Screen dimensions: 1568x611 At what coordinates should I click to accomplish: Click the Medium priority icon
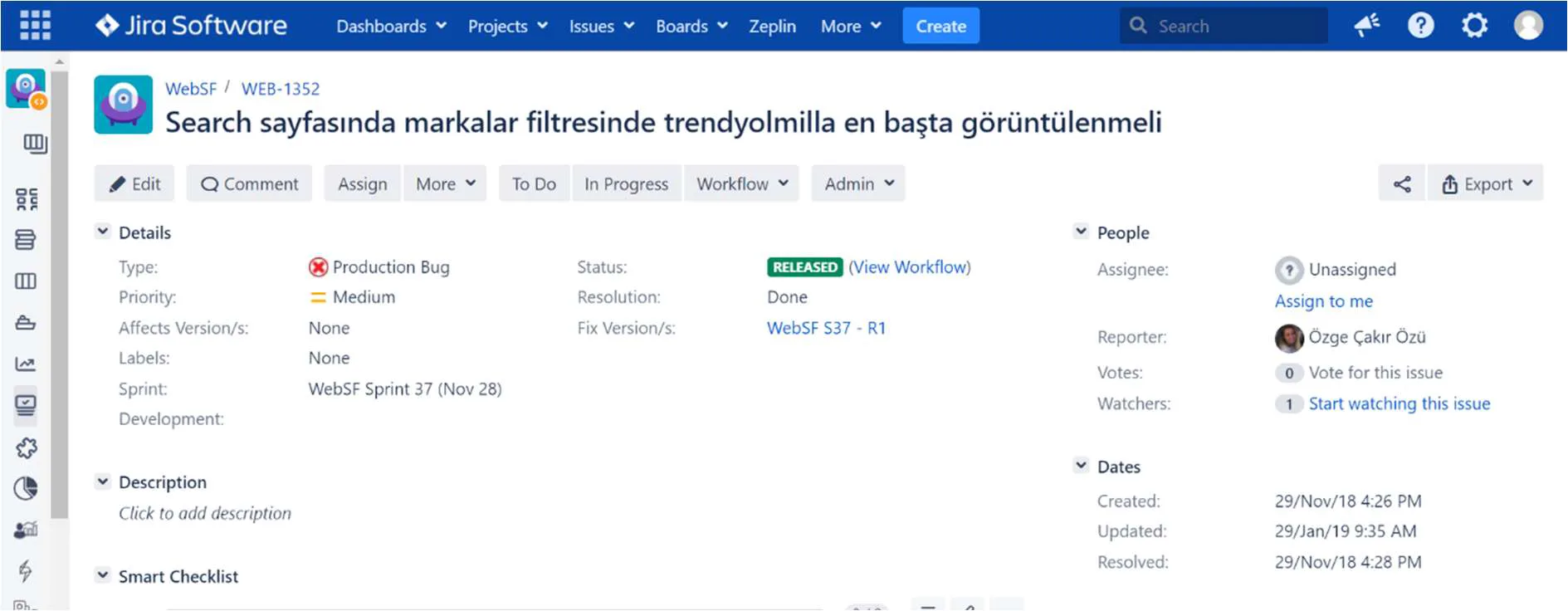tap(318, 297)
